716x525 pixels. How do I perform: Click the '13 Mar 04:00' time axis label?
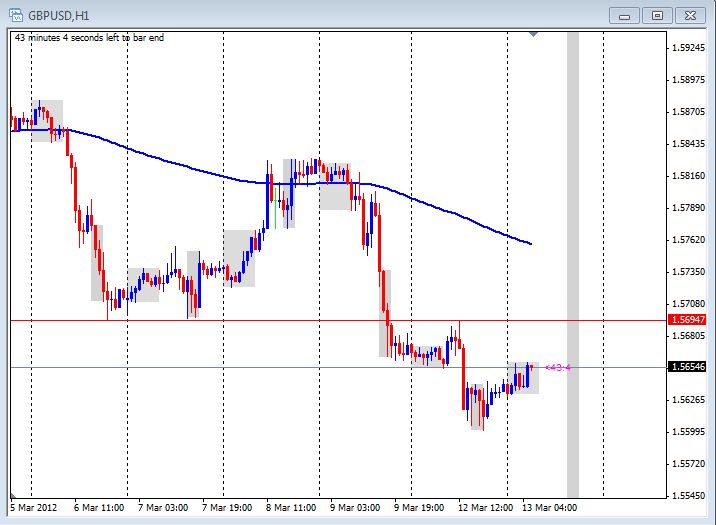point(549,508)
